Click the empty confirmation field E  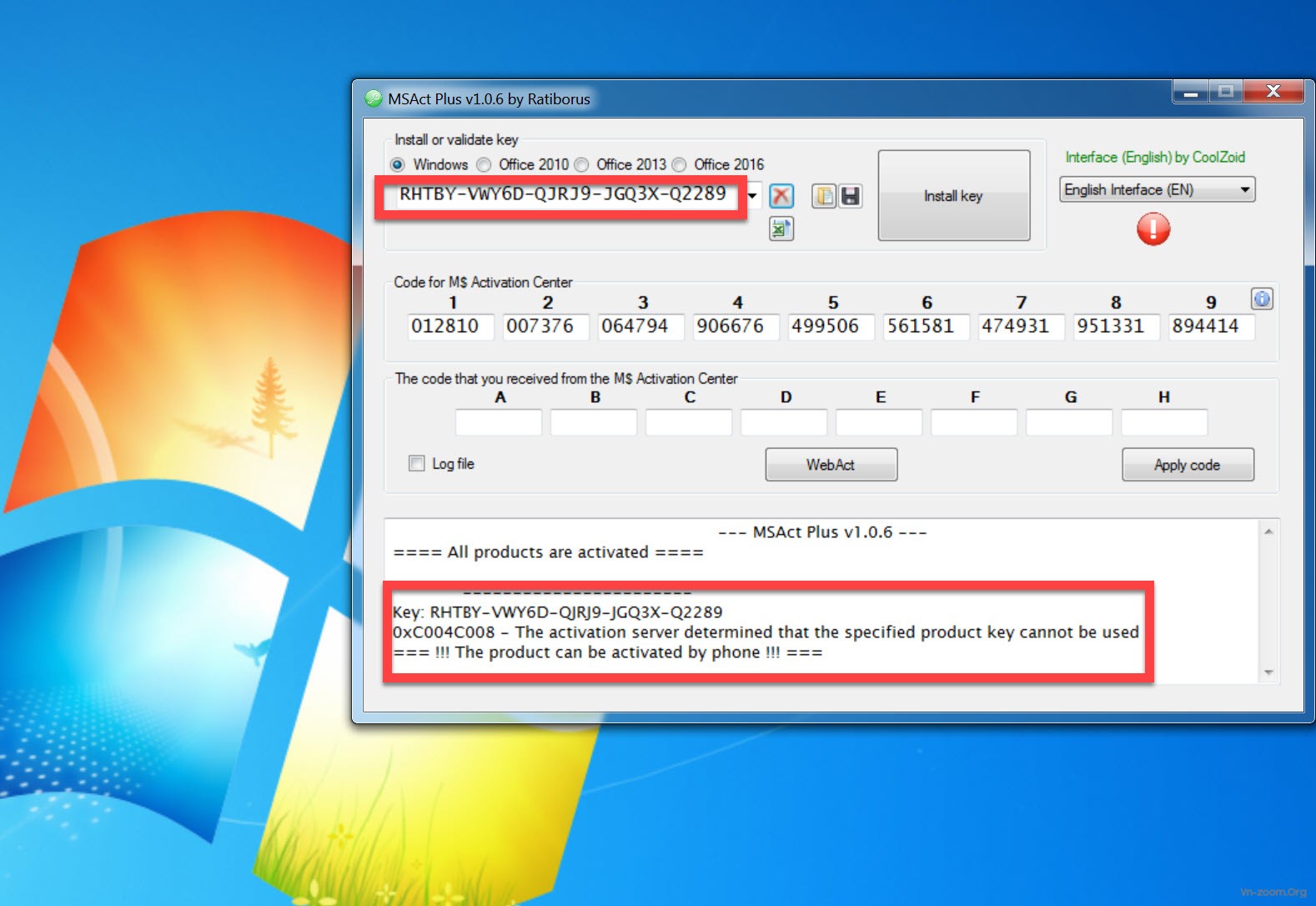[x=879, y=422]
